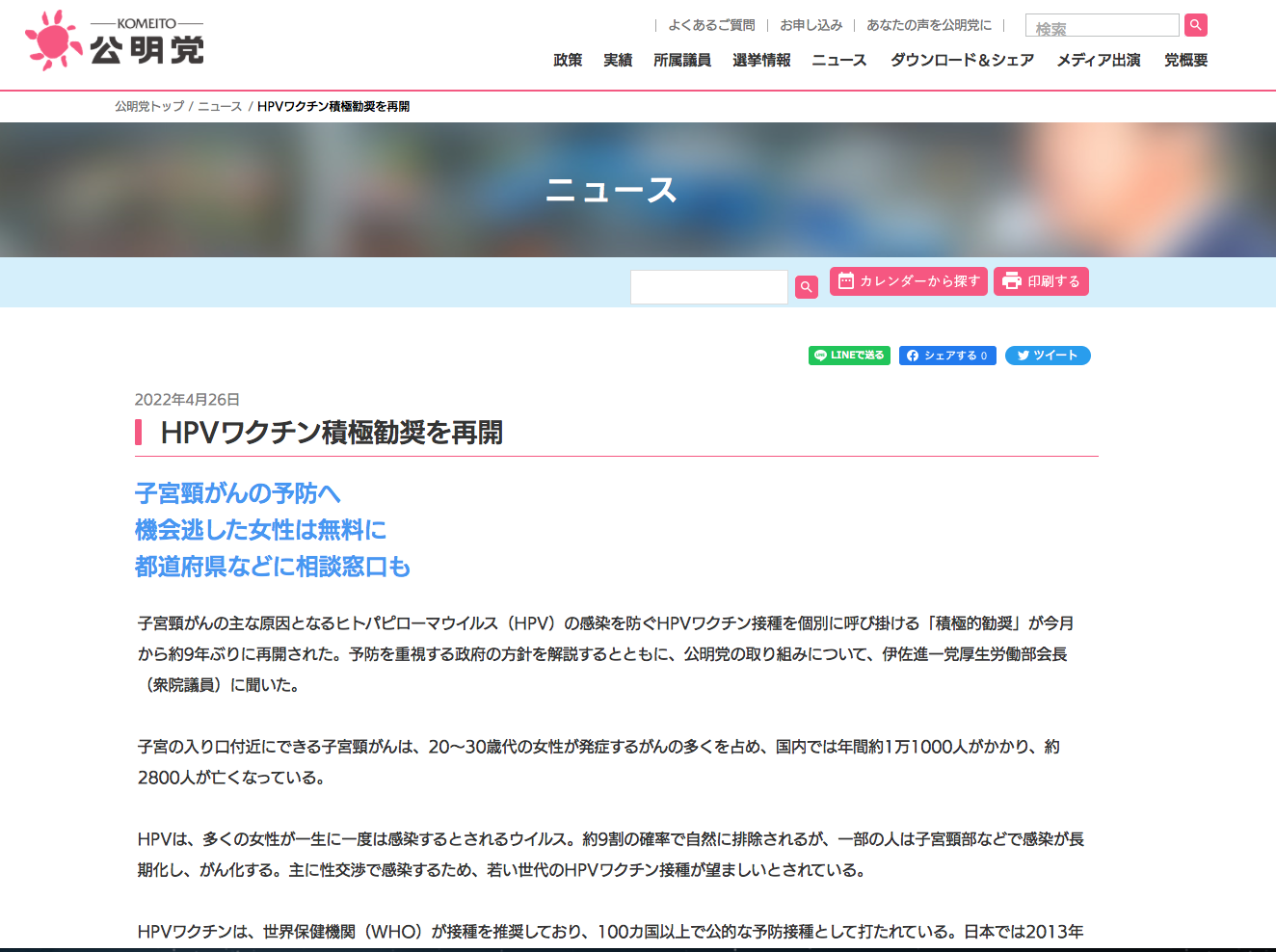Click the ニュース banner title
This screenshot has width=1276, height=952.
tap(612, 190)
